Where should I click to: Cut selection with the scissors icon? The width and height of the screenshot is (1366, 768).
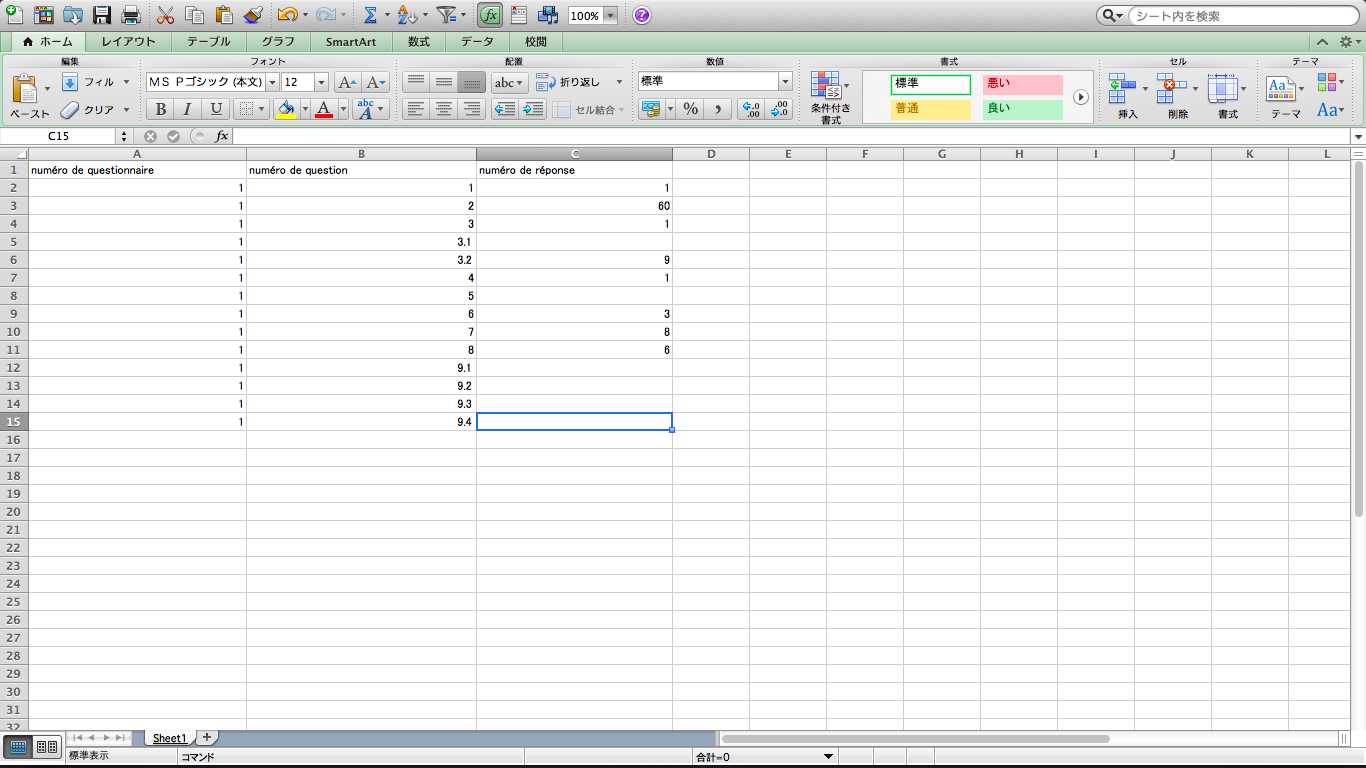[x=166, y=15]
